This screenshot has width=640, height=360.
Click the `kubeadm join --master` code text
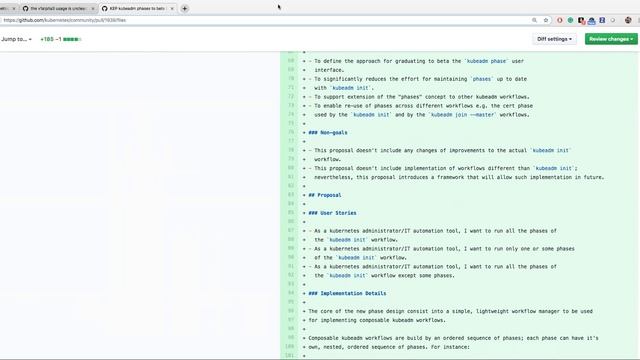tap(462, 115)
